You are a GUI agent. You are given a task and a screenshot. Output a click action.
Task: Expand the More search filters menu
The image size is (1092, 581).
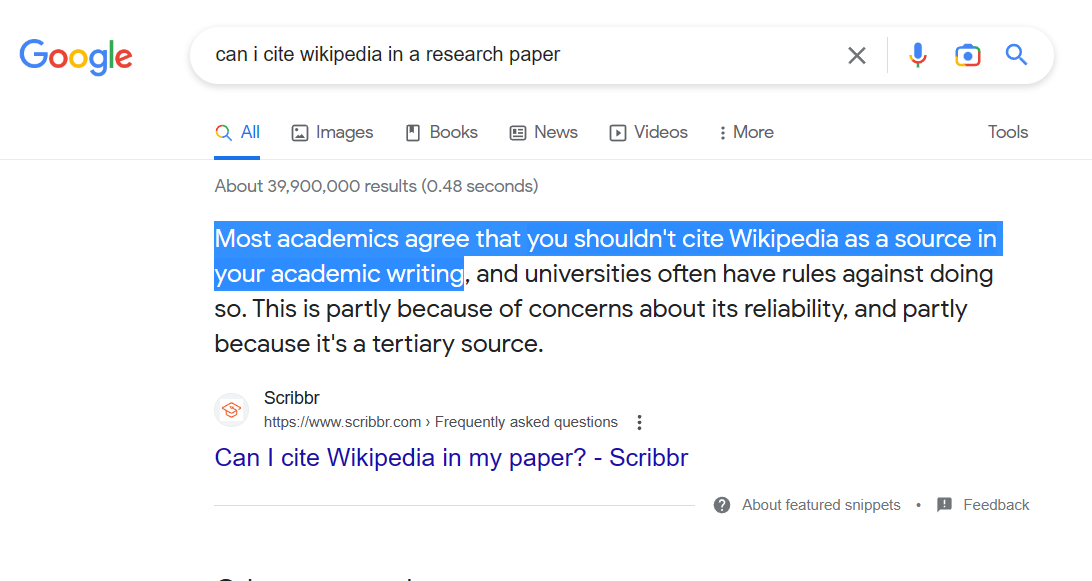click(x=746, y=132)
